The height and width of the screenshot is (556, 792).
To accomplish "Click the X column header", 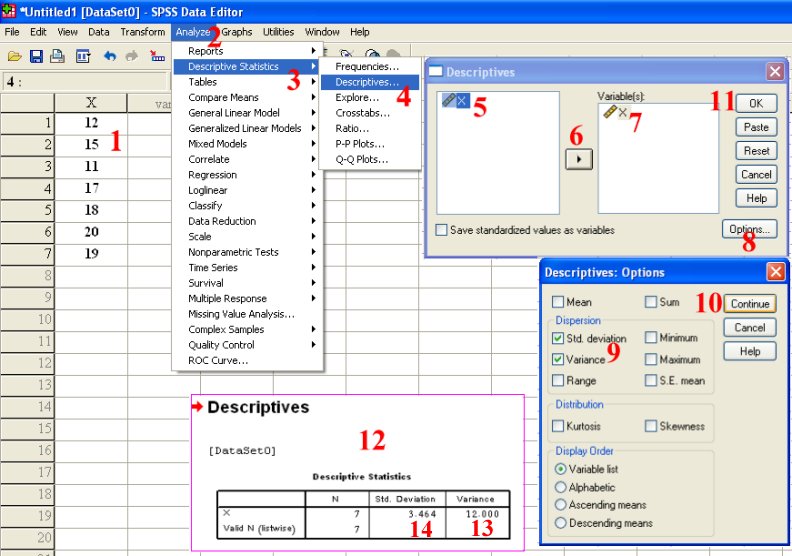I will pos(91,103).
